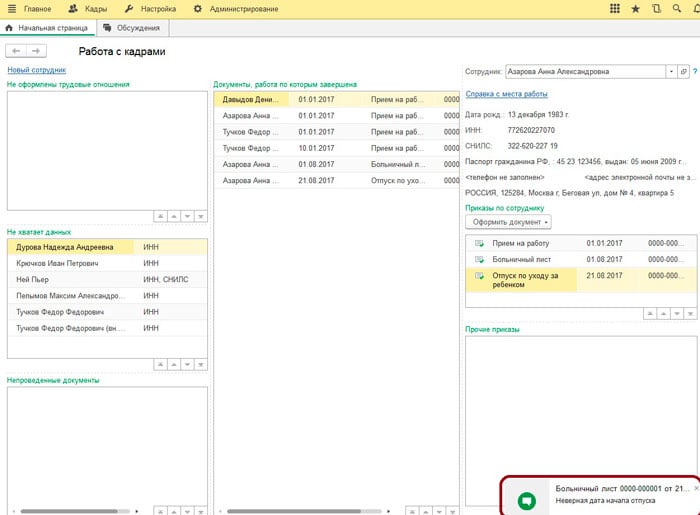The height and width of the screenshot is (515, 700).
Task: Open Справка с места работы link
Action: (507, 94)
